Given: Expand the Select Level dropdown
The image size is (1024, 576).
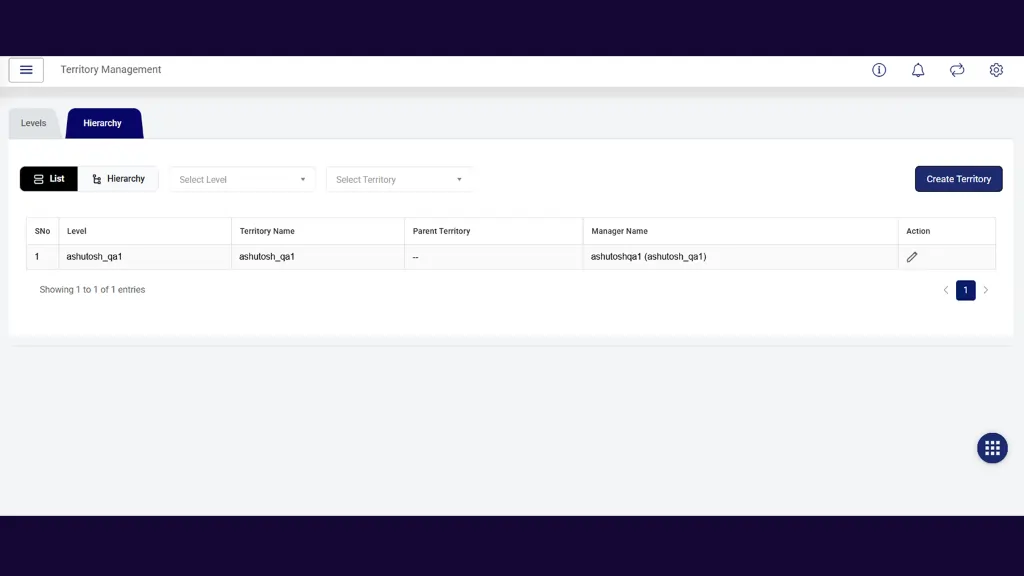Looking at the screenshot, I should pyautogui.click(x=242, y=180).
